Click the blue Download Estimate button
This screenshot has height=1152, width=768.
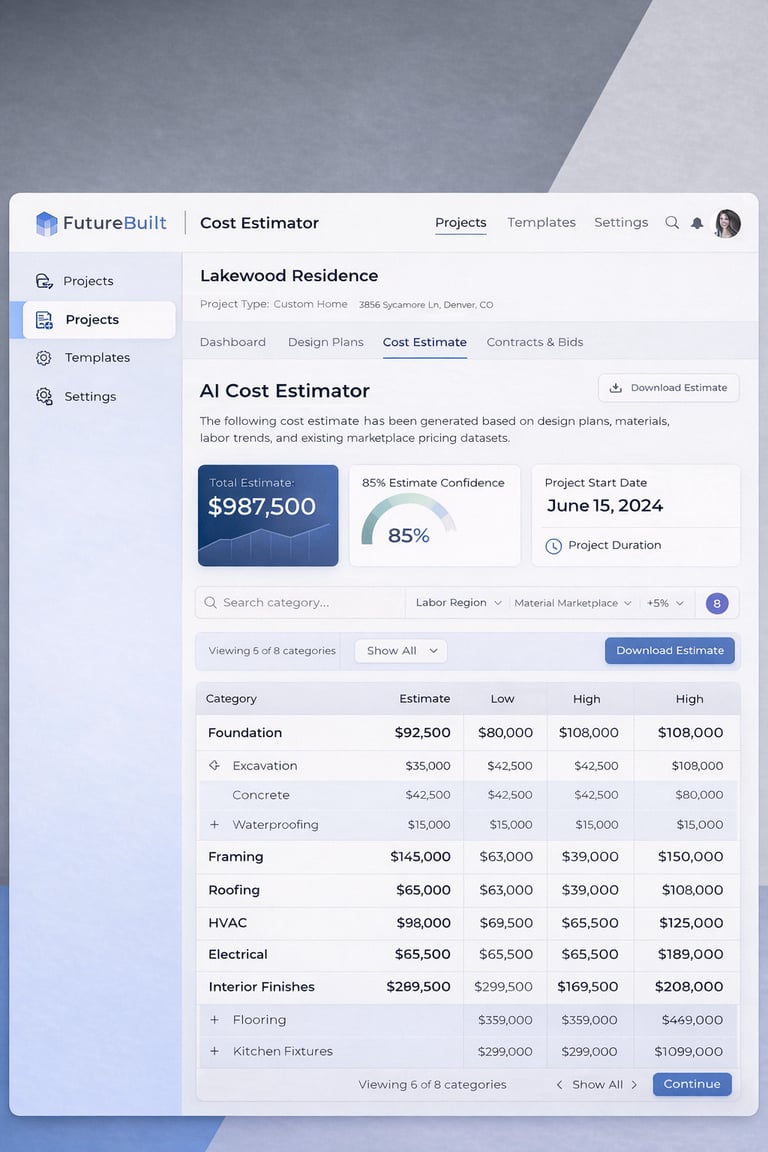coord(670,651)
